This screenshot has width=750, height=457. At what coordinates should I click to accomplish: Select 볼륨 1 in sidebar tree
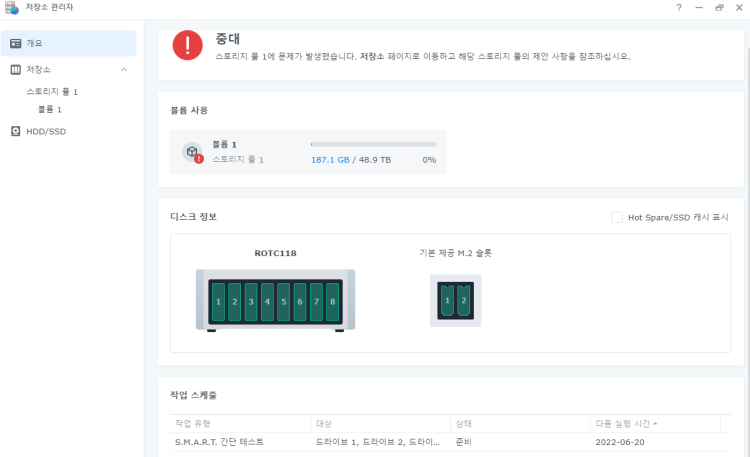click(50, 109)
